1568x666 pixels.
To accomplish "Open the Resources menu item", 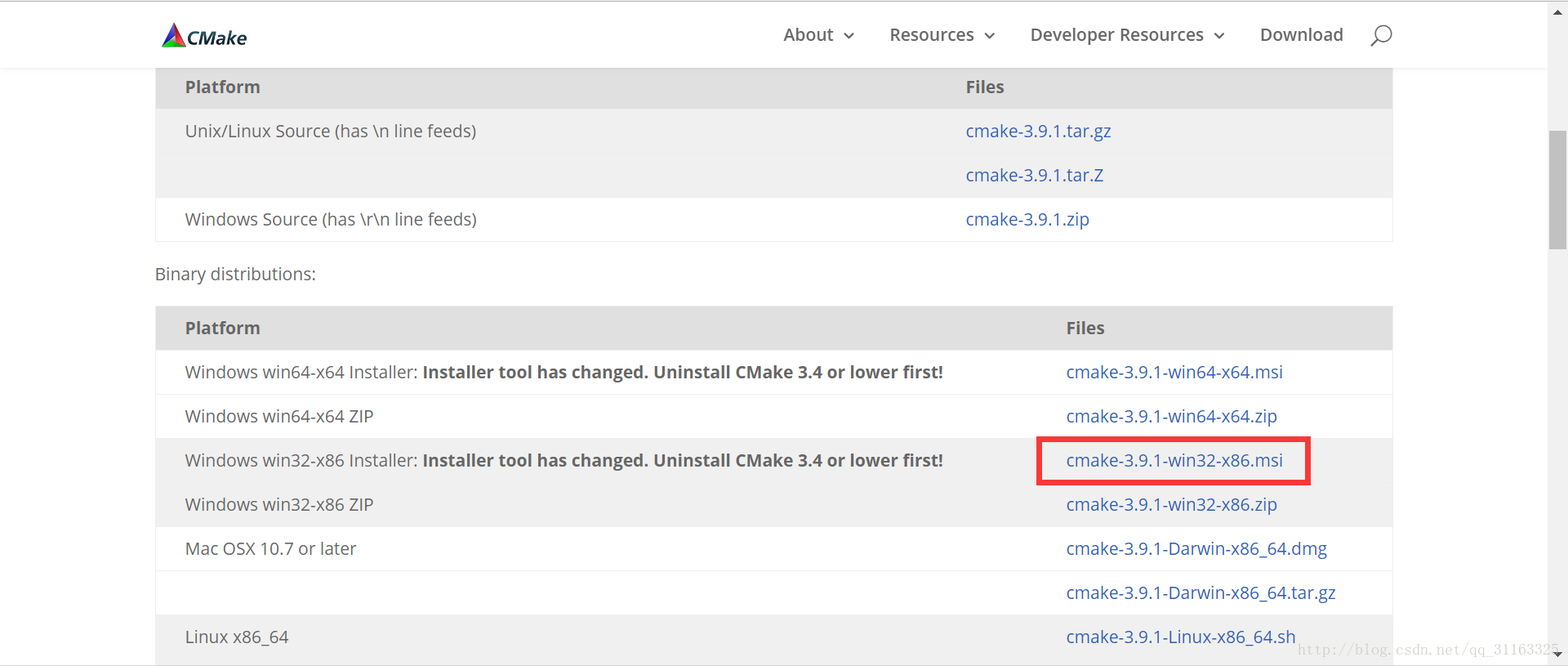I will [x=932, y=35].
